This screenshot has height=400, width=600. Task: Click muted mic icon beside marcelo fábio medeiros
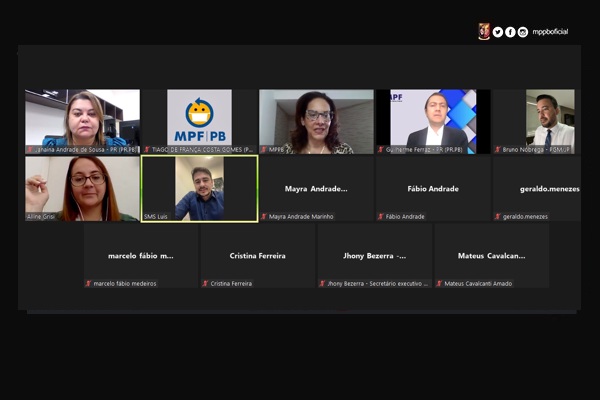coord(88,284)
